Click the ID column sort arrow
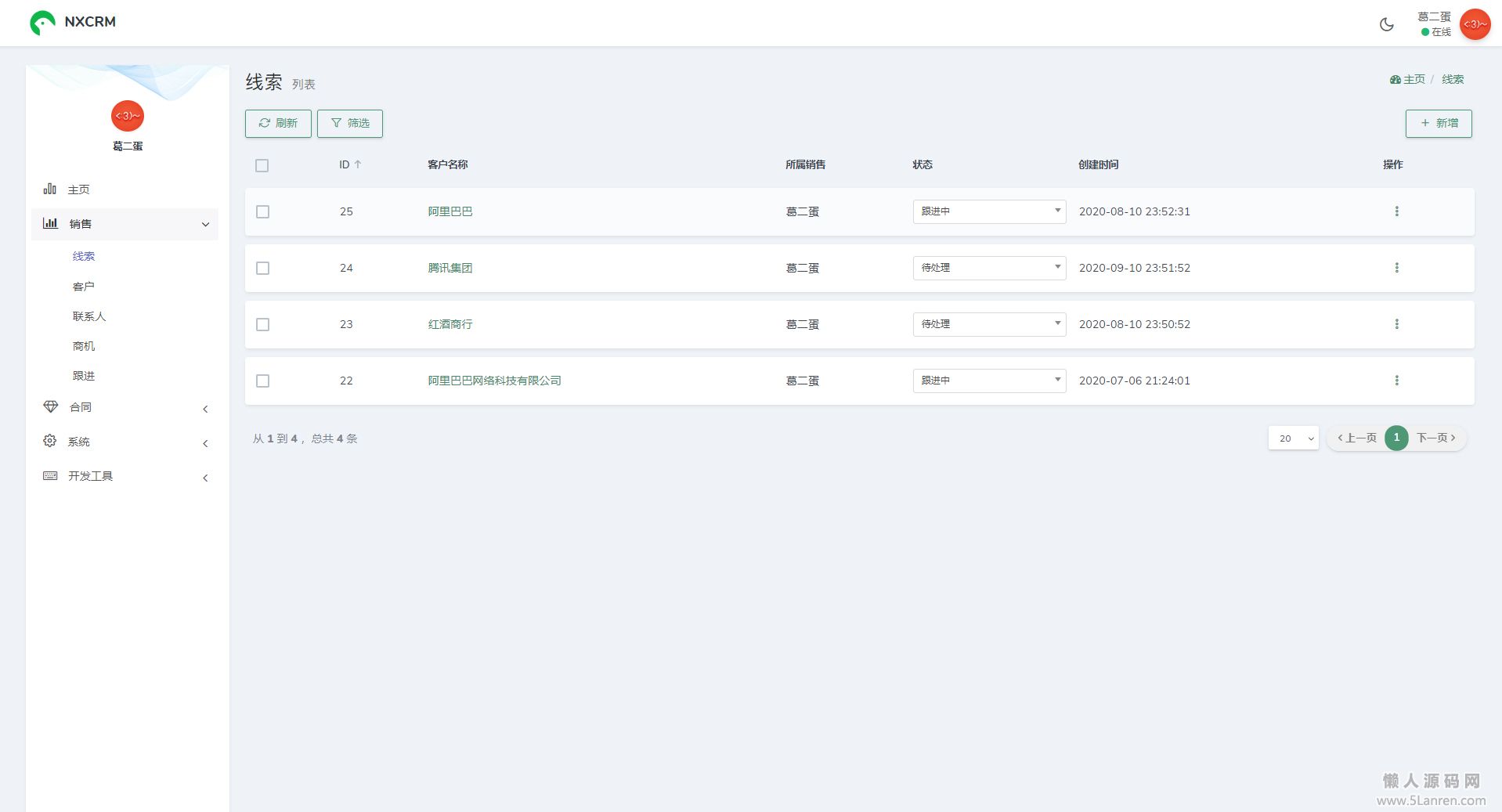 [358, 164]
